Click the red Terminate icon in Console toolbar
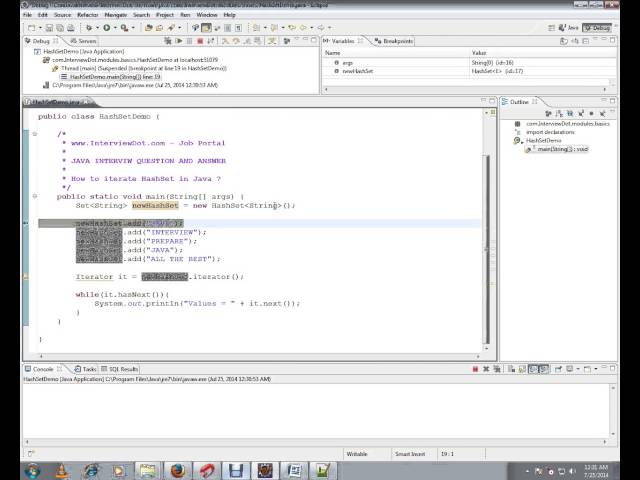Viewport: 640px width, 480px height. tap(475, 369)
